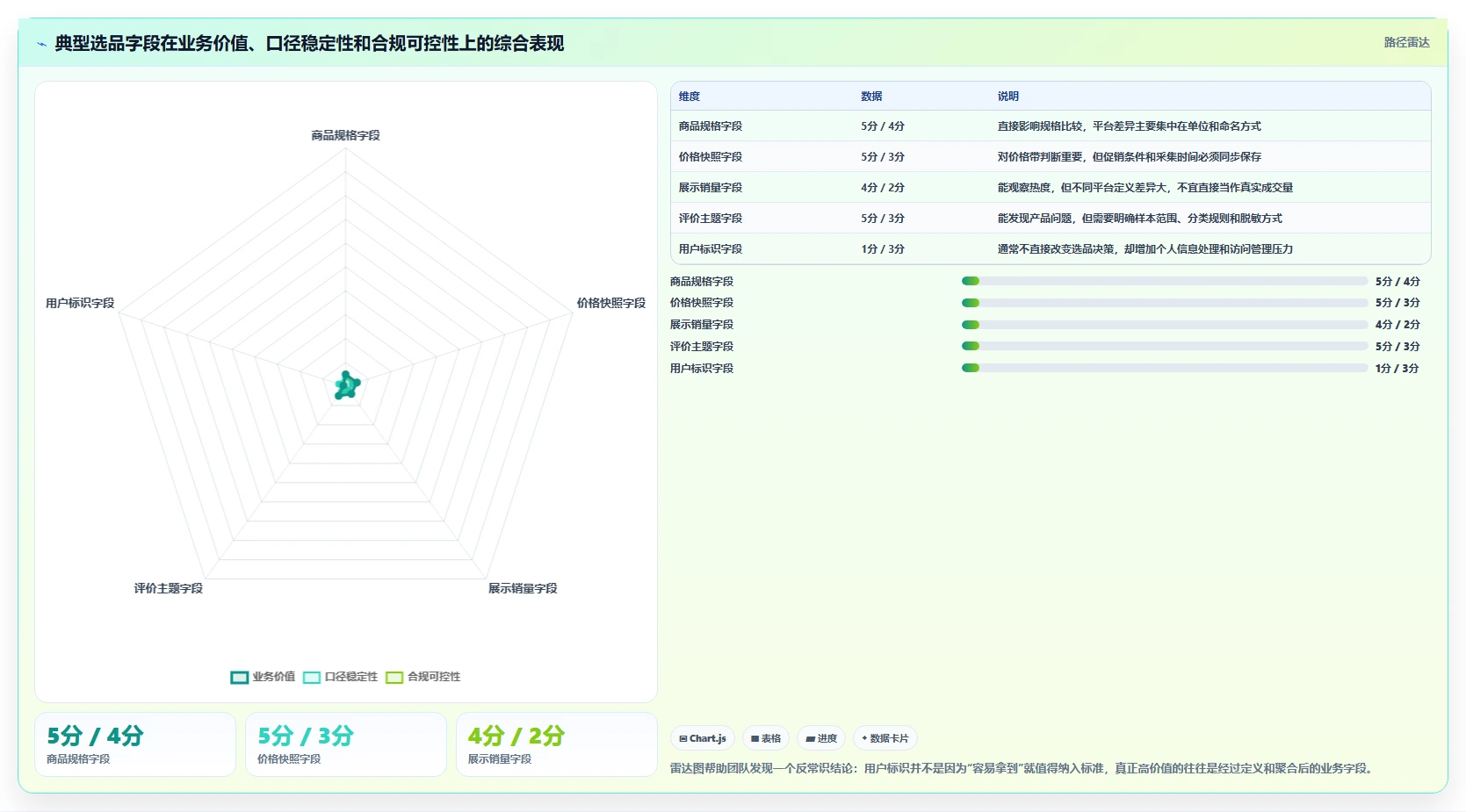Select the 进度 tag chip
The image size is (1466, 812).
[821, 738]
